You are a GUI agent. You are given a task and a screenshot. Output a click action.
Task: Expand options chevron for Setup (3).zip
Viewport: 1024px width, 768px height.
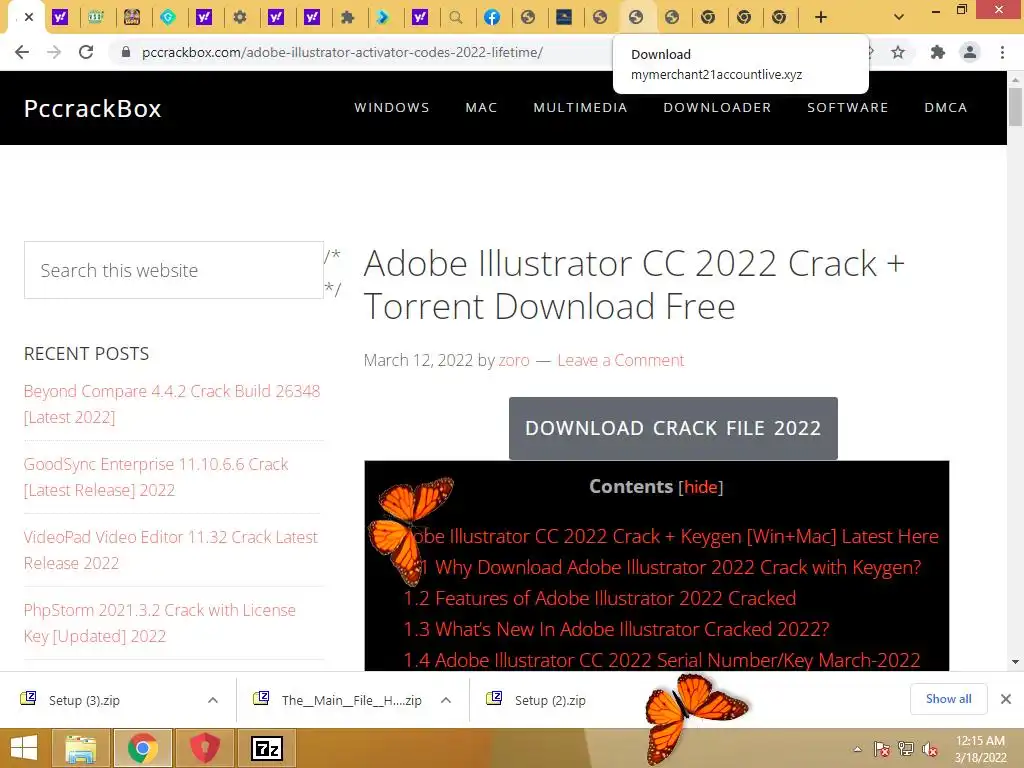coord(213,700)
